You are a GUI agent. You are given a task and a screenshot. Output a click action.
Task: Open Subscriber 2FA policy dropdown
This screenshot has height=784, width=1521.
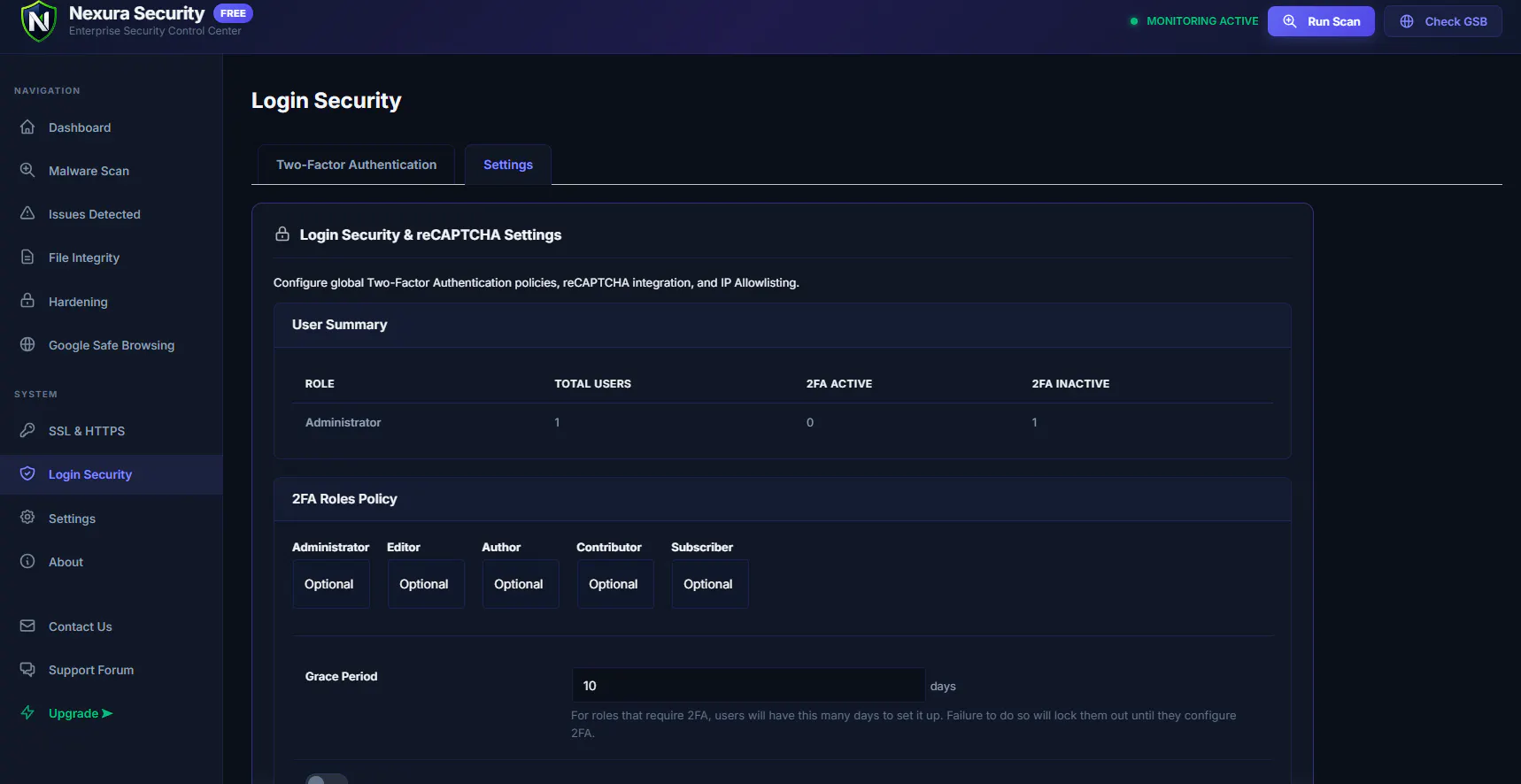(x=710, y=584)
